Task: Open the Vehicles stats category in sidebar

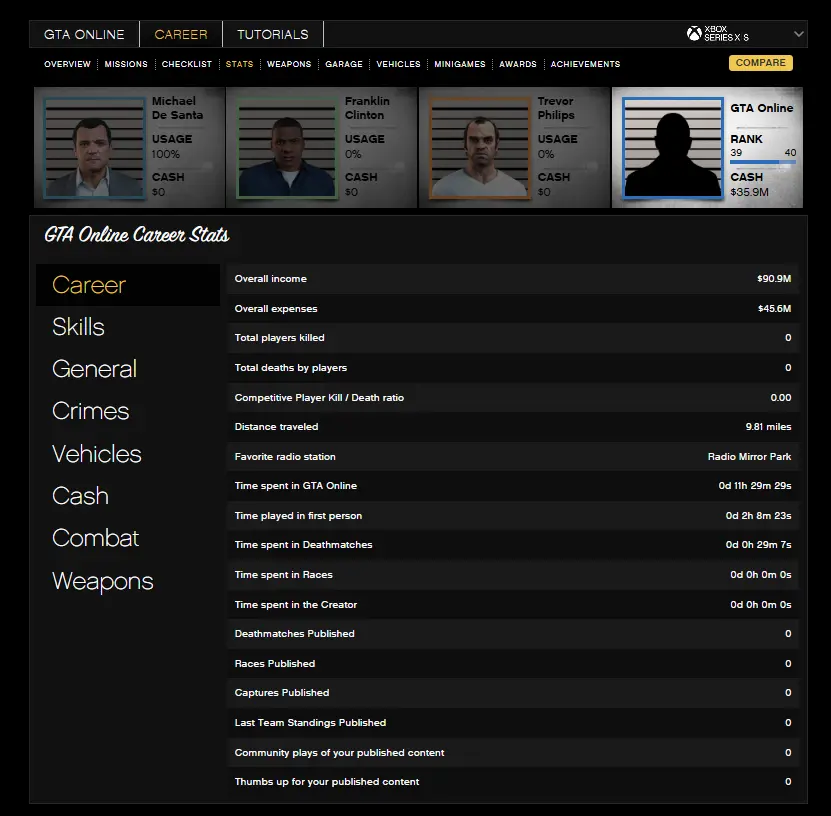Action: coord(97,454)
